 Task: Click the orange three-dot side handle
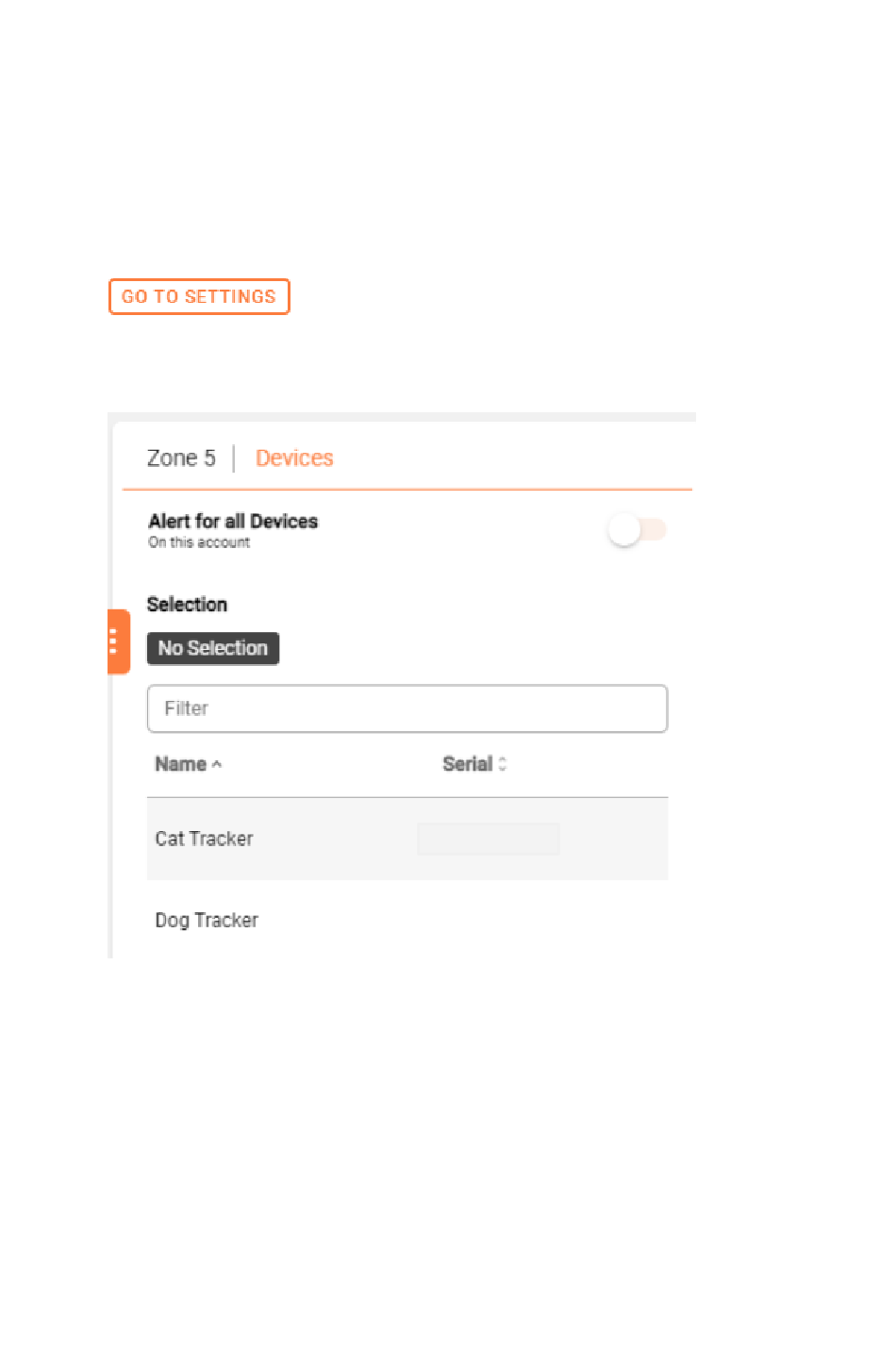point(118,641)
